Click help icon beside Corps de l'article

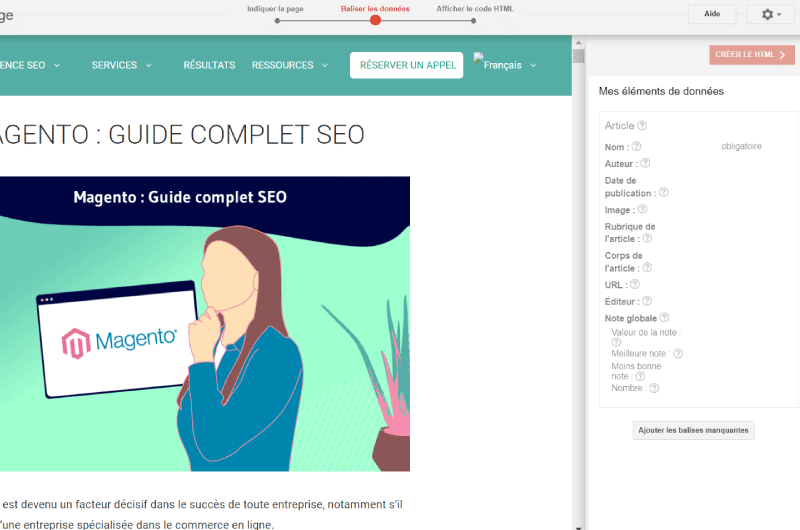pyautogui.click(x=647, y=267)
